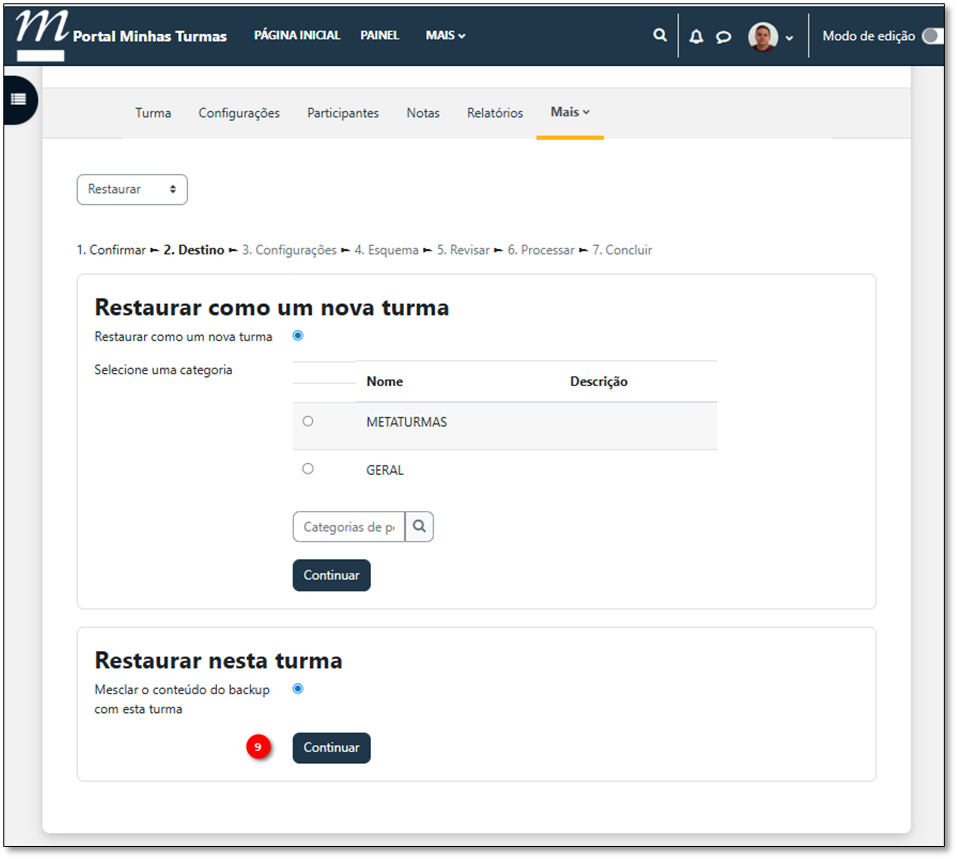This screenshot has width=958, height=859.
Task: Open the side drawer list icon
Action: click(x=18, y=99)
